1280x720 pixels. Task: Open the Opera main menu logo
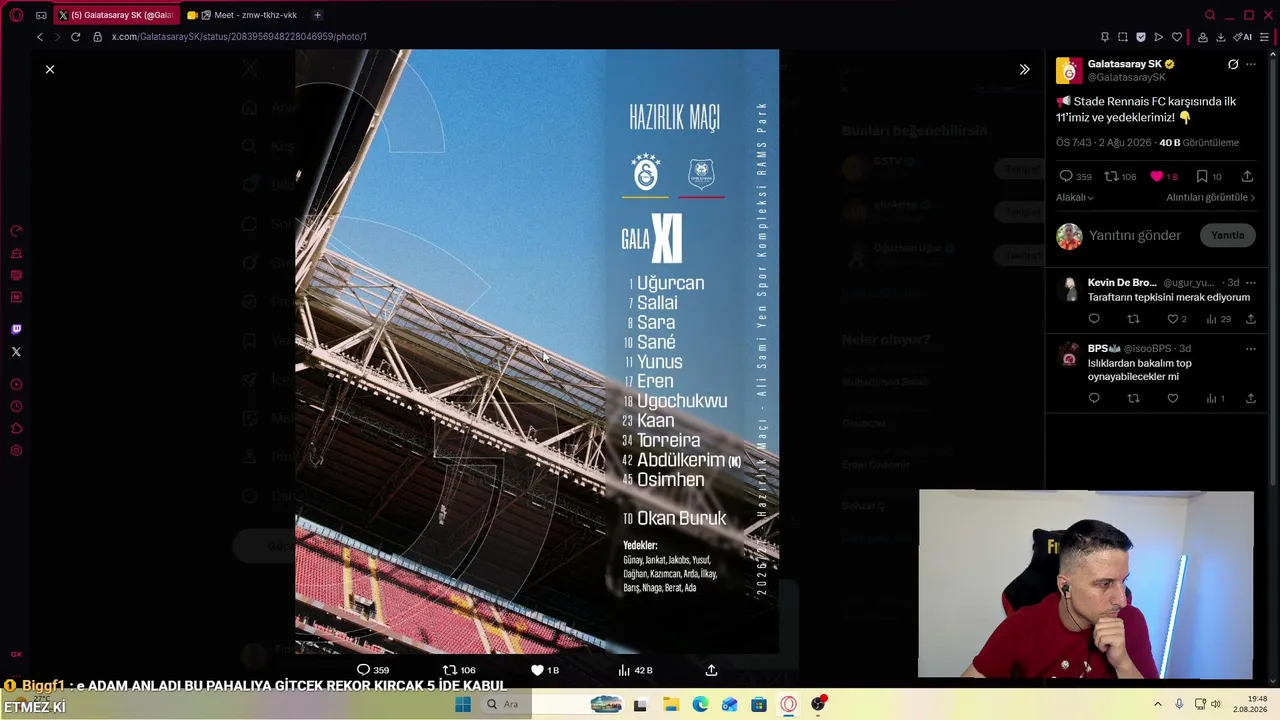pyautogui.click(x=16, y=15)
